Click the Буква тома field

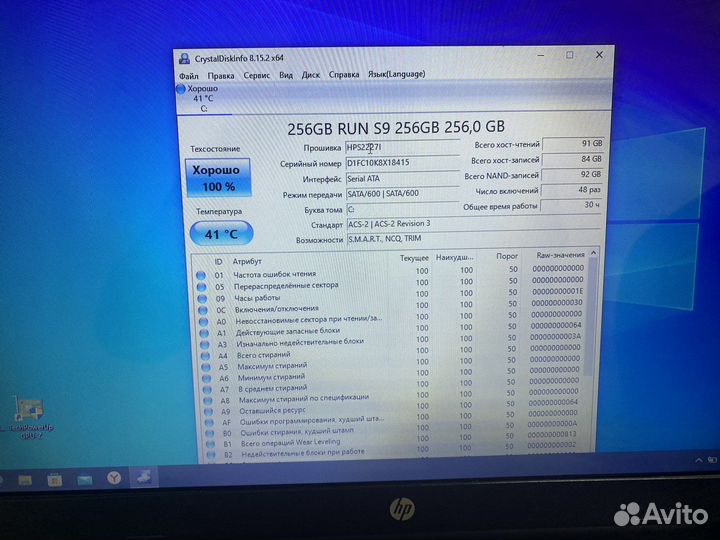coord(402,209)
